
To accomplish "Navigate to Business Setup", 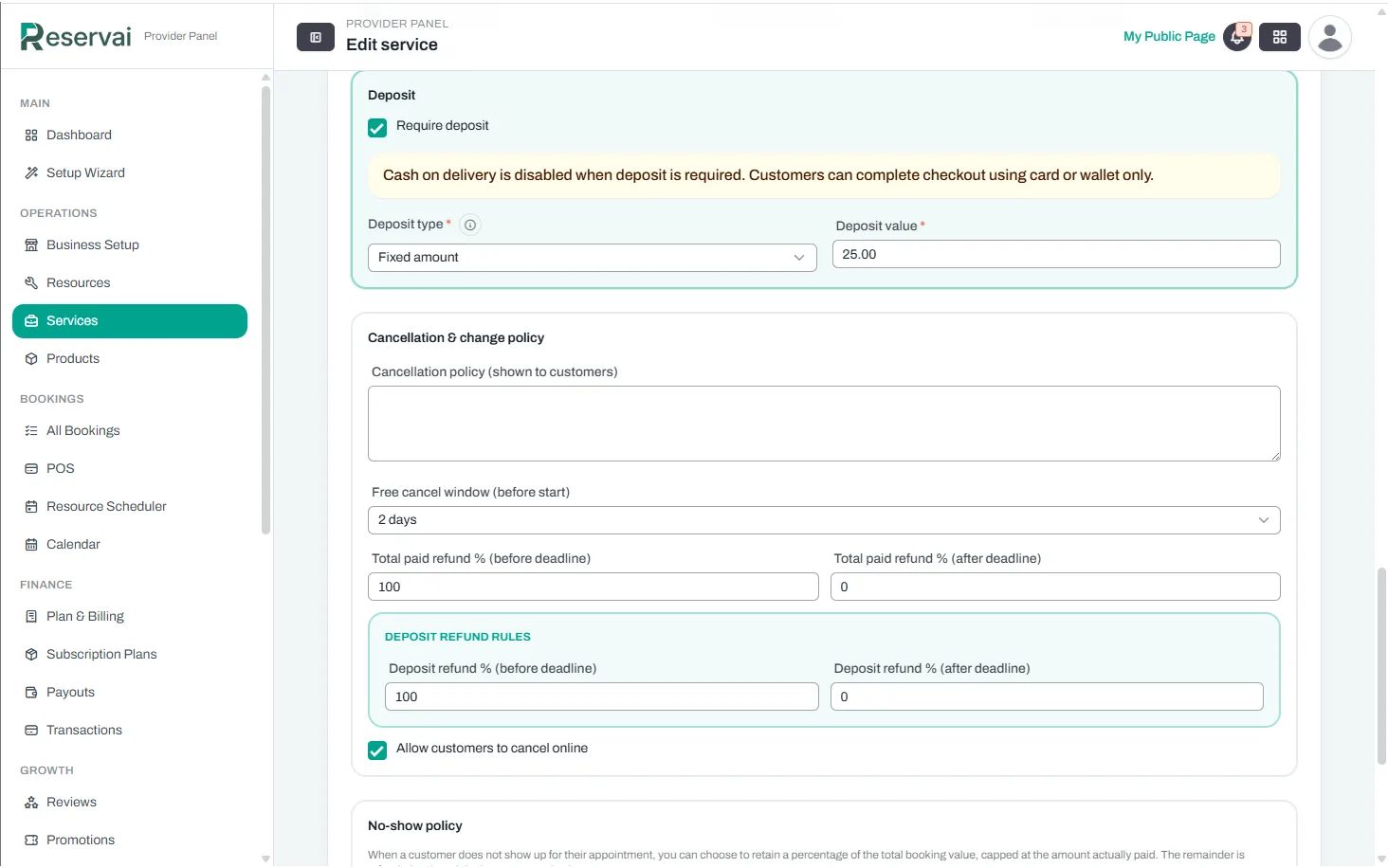I will (x=130, y=245).
